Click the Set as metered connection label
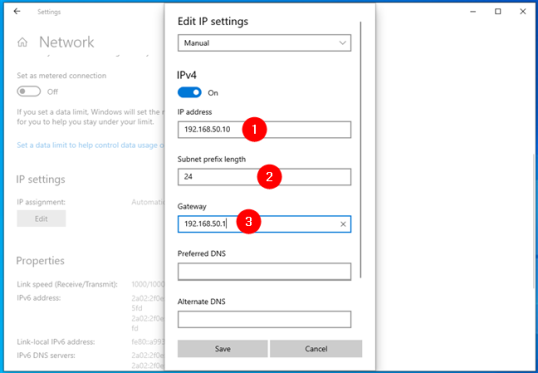Viewport: 538px width, 373px height. pyautogui.click(x=61, y=75)
